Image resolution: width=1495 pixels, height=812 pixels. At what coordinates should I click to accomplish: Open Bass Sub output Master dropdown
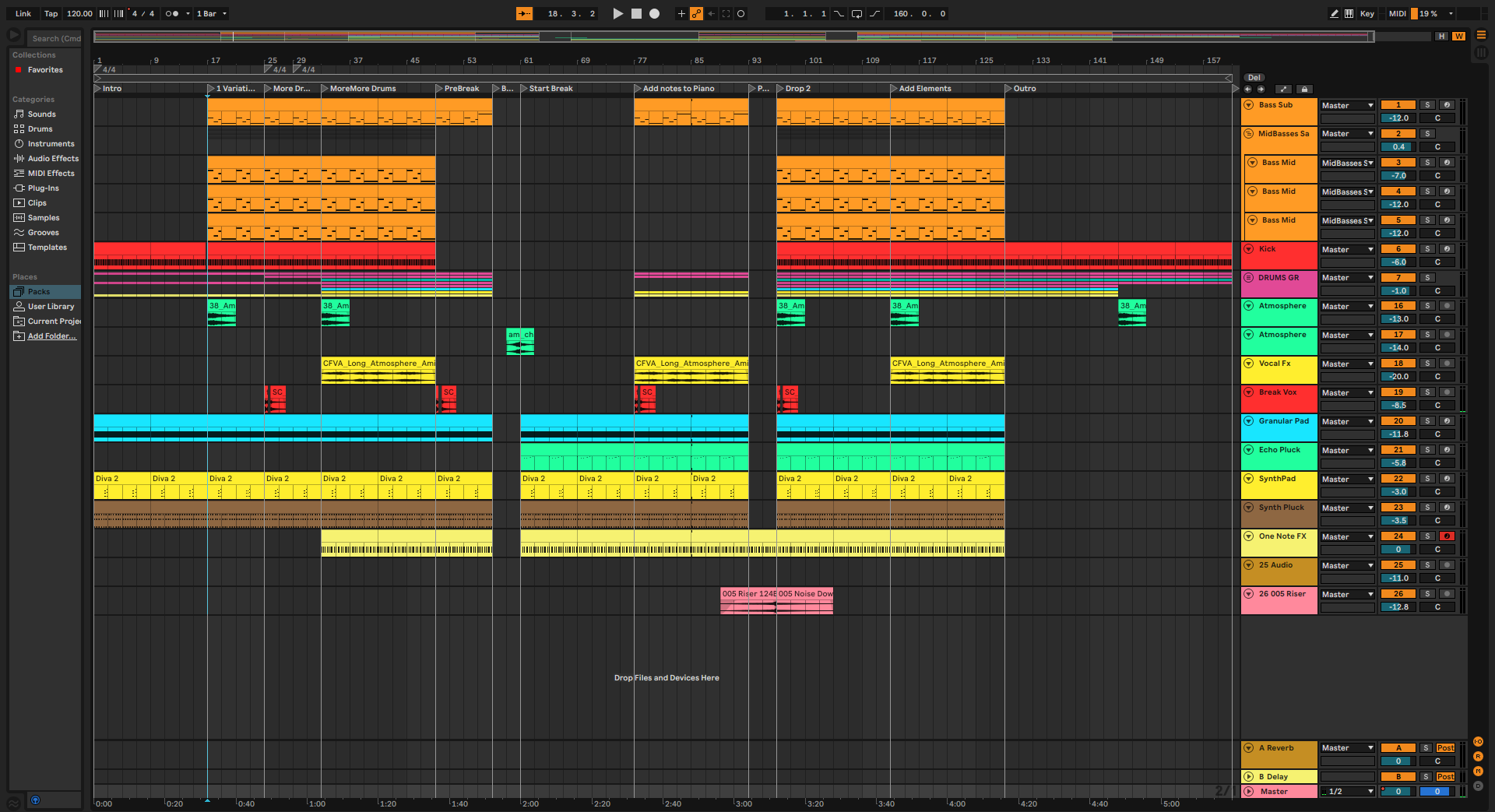pyautogui.click(x=1348, y=105)
